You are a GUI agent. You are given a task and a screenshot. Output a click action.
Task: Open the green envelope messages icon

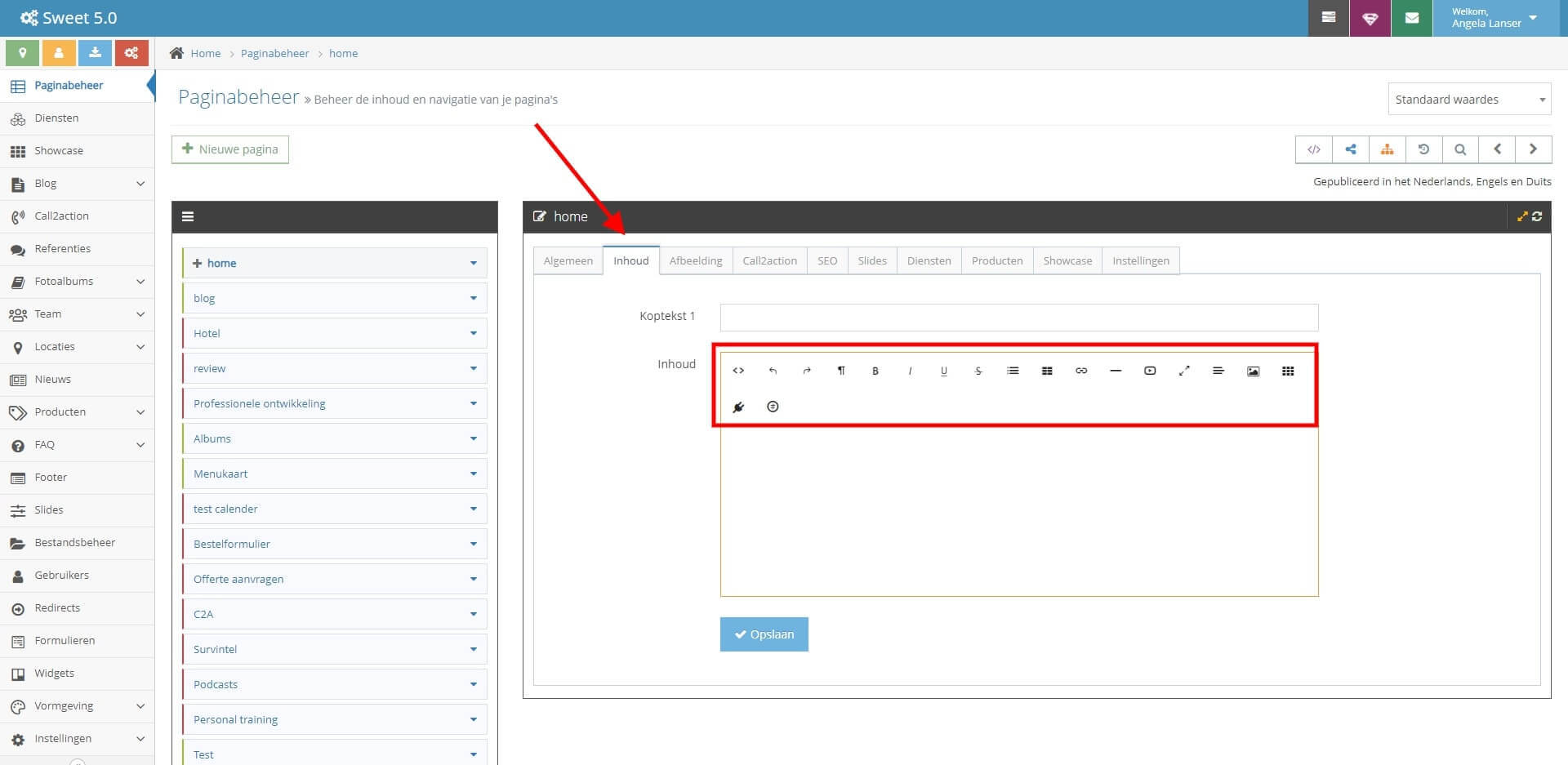[1412, 18]
